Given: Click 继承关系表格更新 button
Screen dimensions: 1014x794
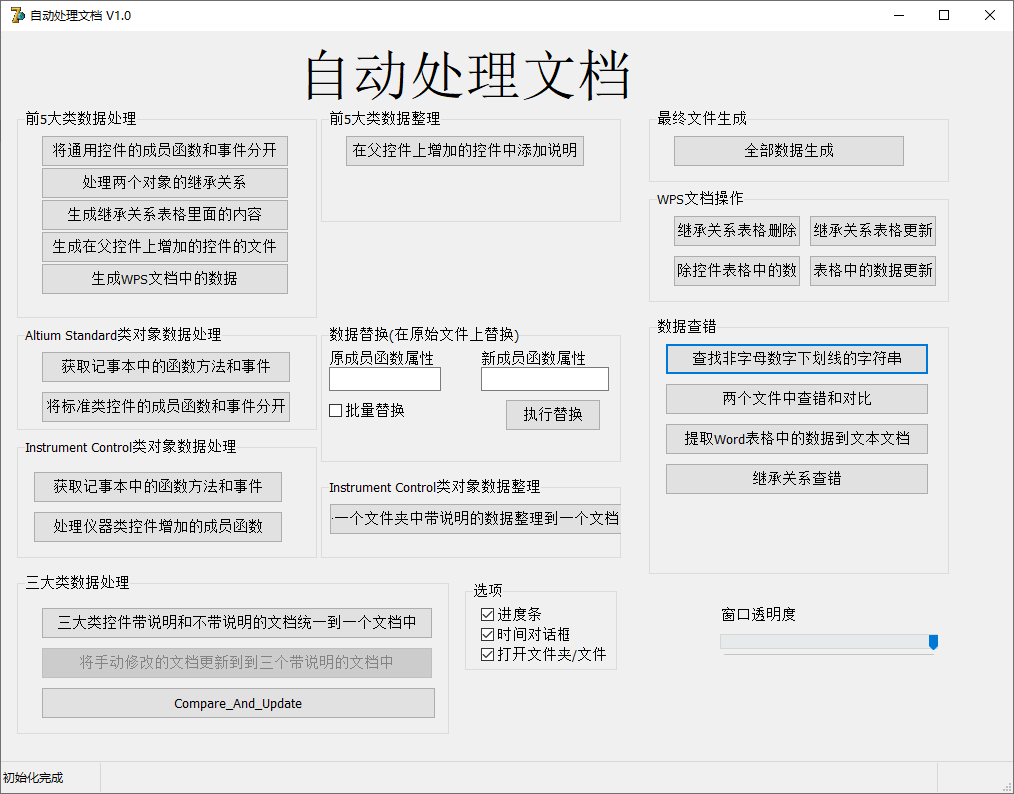Looking at the screenshot, I should (873, 230).
